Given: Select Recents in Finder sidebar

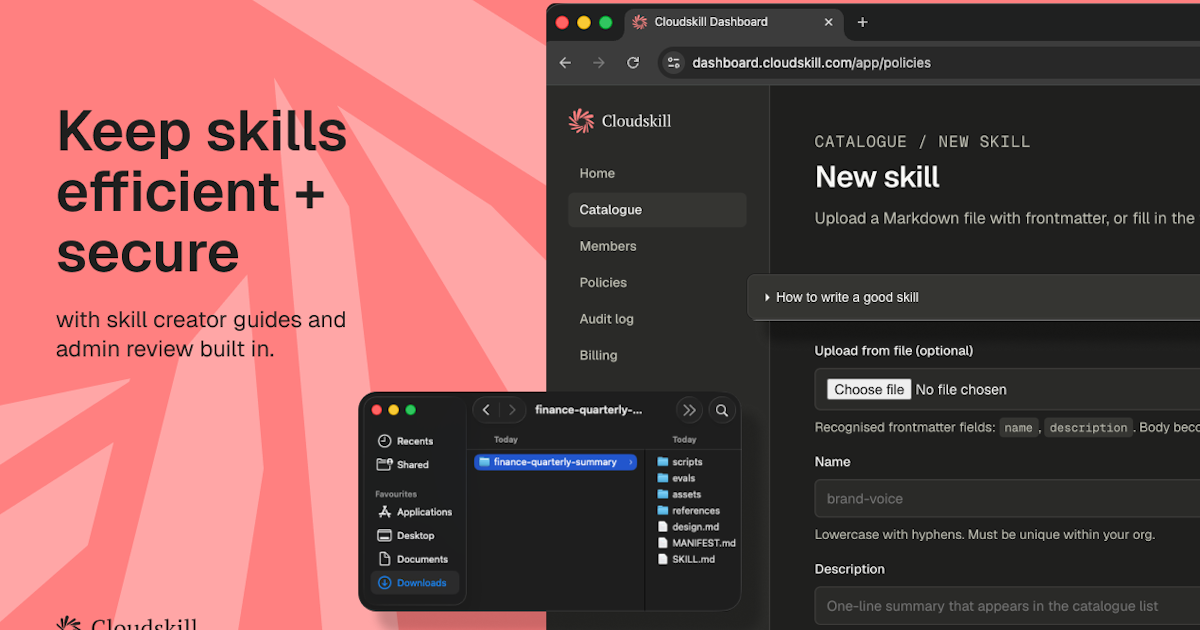Looking at the screenshot, I should 405,441.
